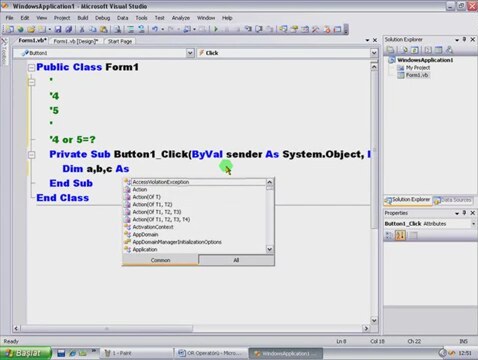Toggle the Solution Explorer auto-hide pin
The width and height of the screenshot is (478, 360).
(464, 39)
